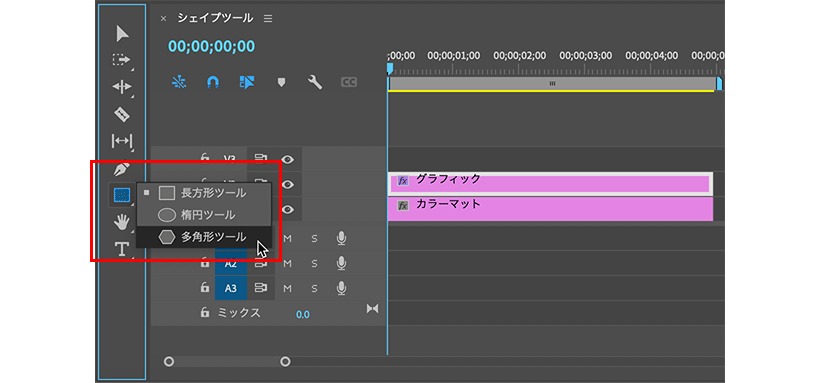Select the Track Select Forward tool
820x383 pixels.
[x=121, y=60]
